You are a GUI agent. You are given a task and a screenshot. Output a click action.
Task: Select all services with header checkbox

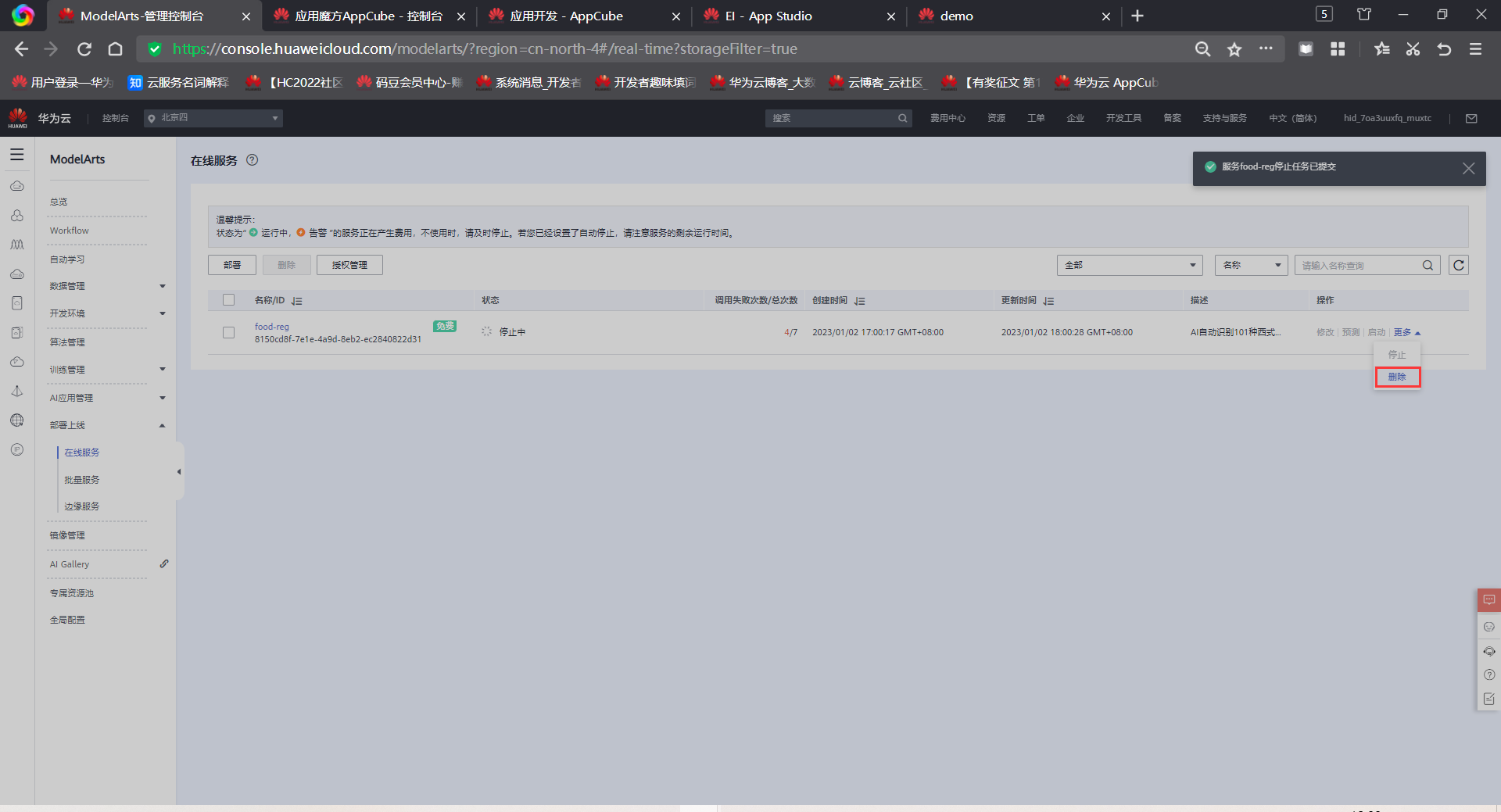click(228, 300)
